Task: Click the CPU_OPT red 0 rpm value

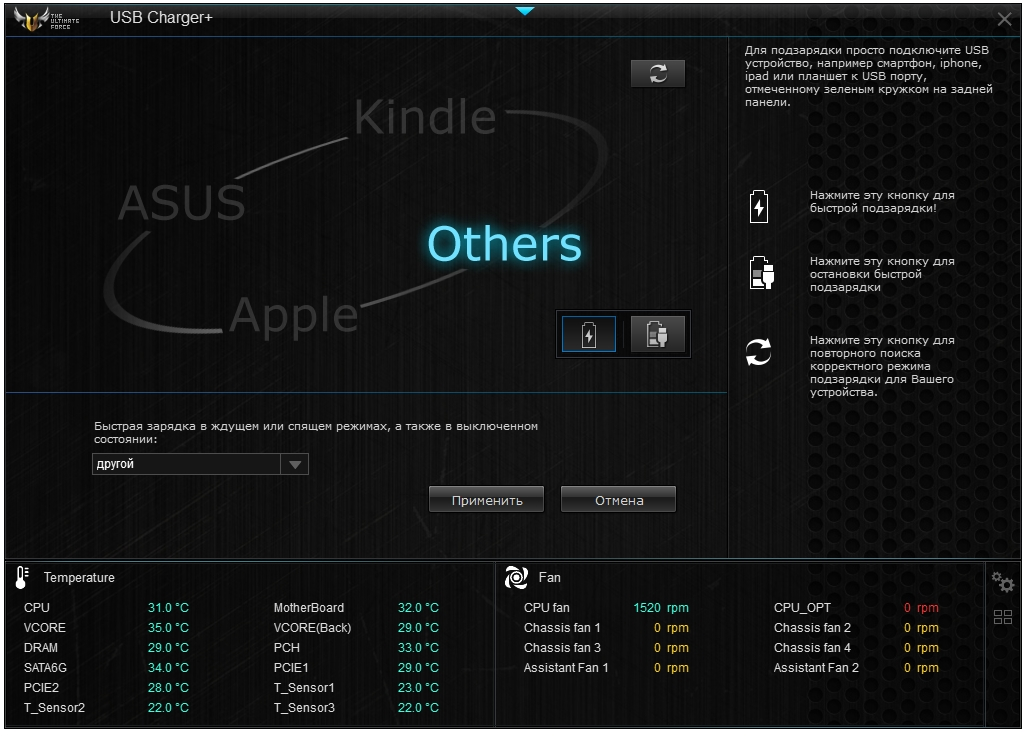Action: (x=921, y=608)
